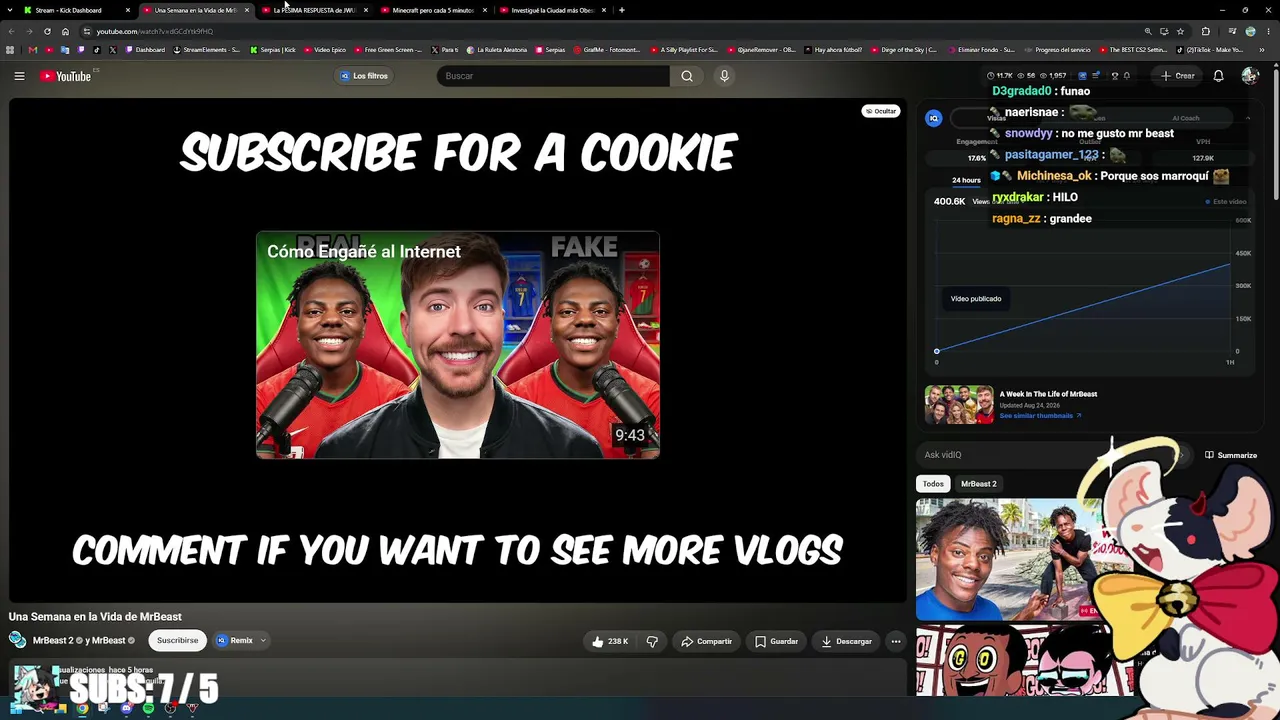
Task: Dislike the video with thumbs down
Action: [652, 641]
